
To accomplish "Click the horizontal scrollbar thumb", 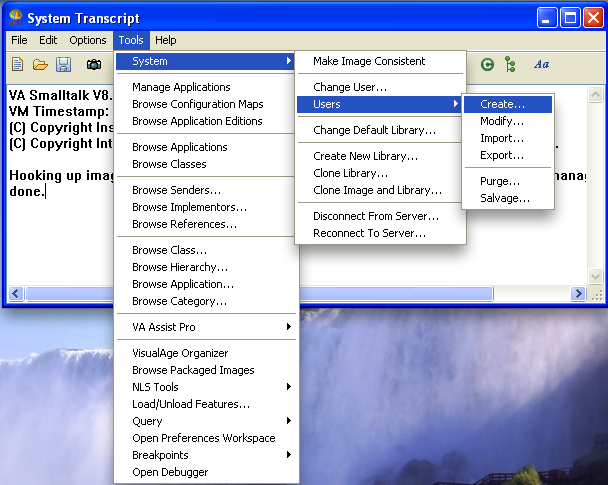I will pyautogui.click(x=396, y=293).
